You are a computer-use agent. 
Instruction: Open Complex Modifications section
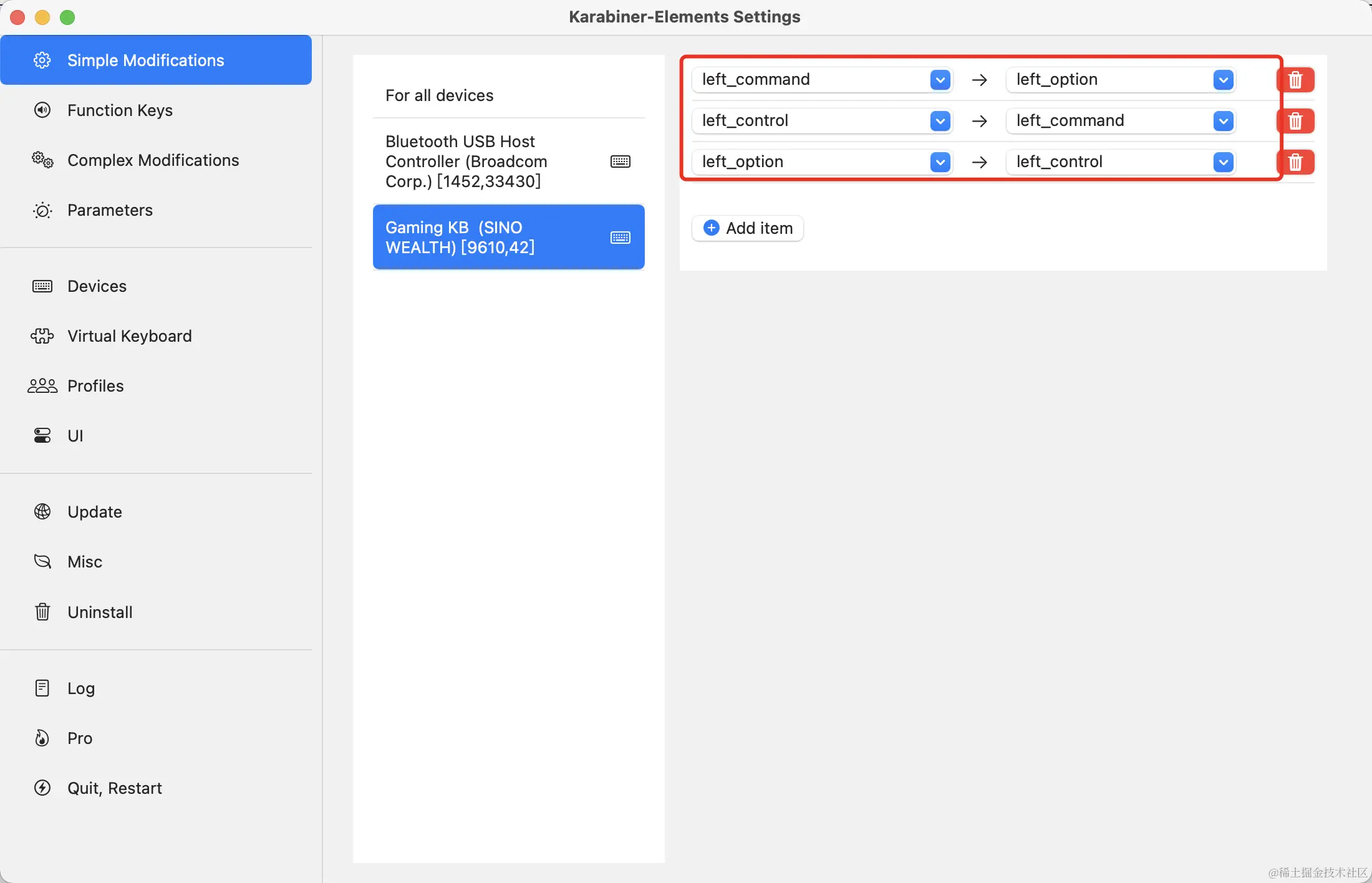pos(156,160)
